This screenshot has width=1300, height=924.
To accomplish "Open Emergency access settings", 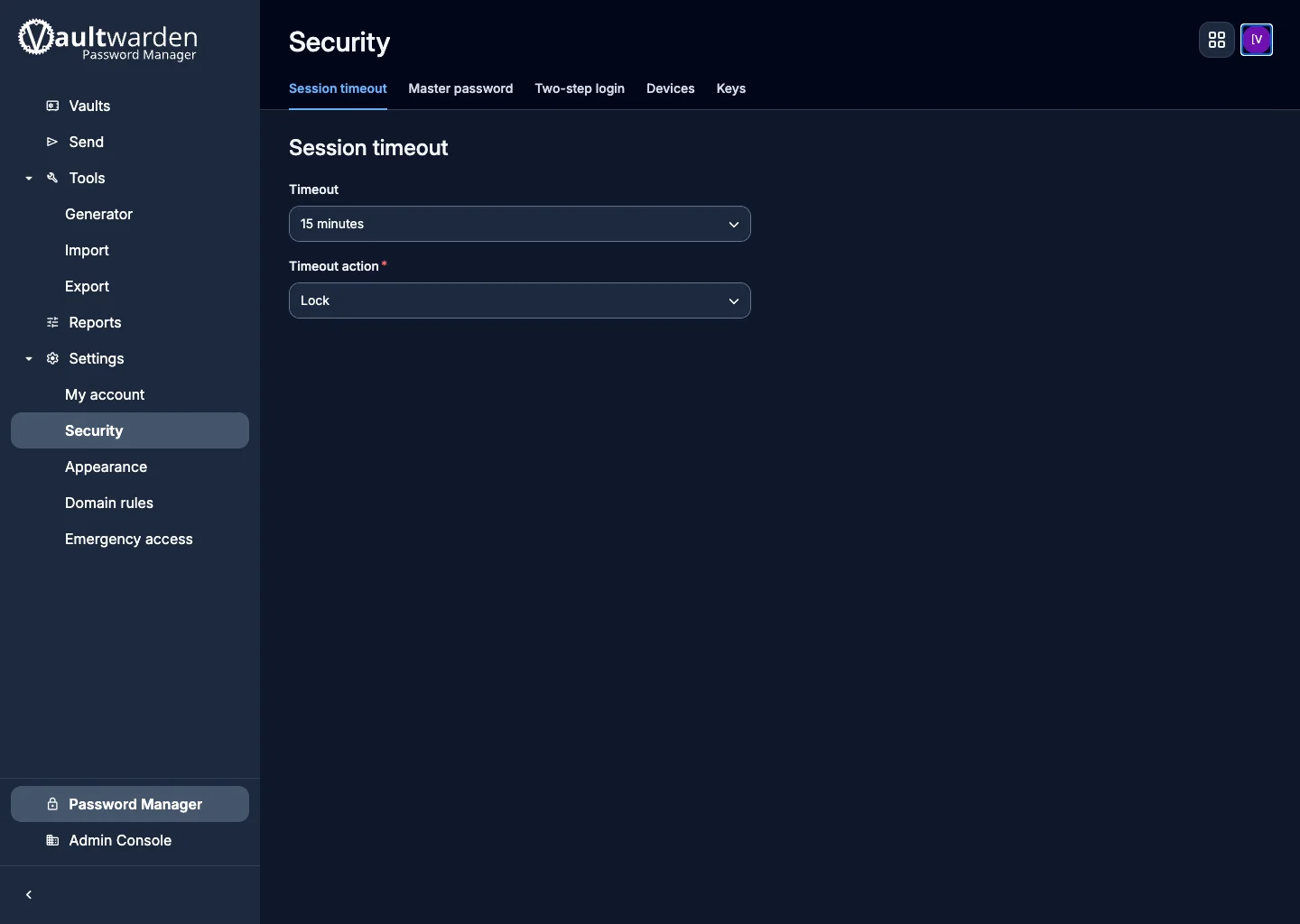I will [x=130, y=539].
